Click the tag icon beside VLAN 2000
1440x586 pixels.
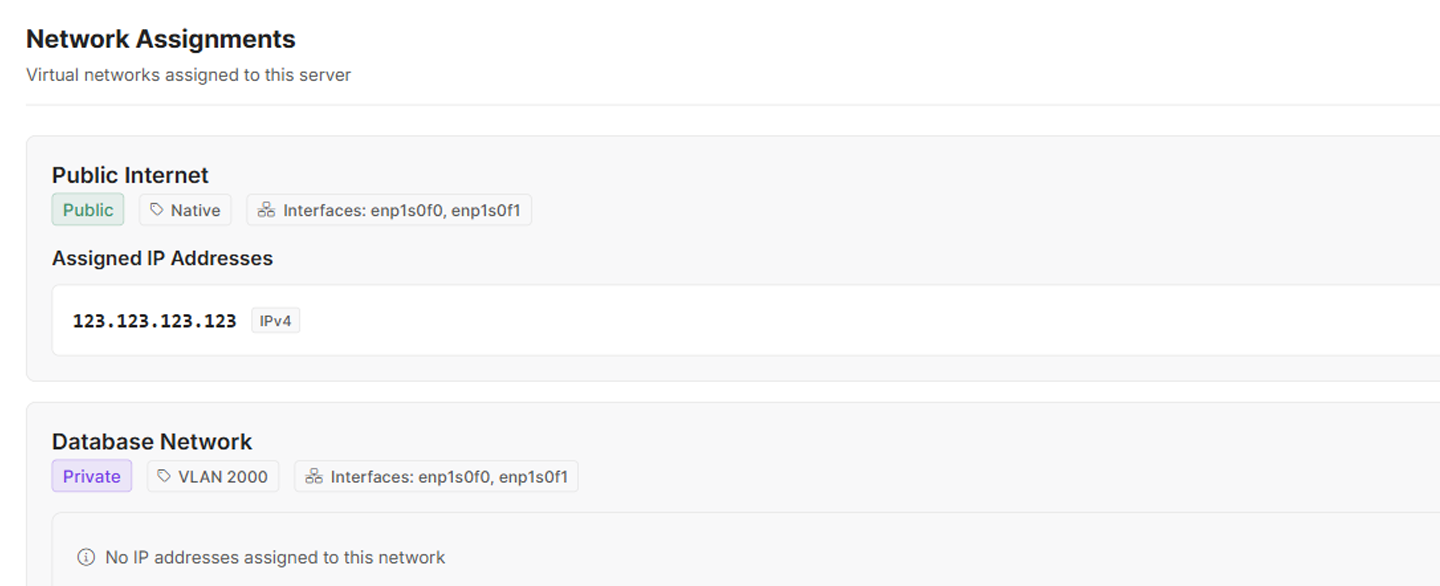click(164, 477)
